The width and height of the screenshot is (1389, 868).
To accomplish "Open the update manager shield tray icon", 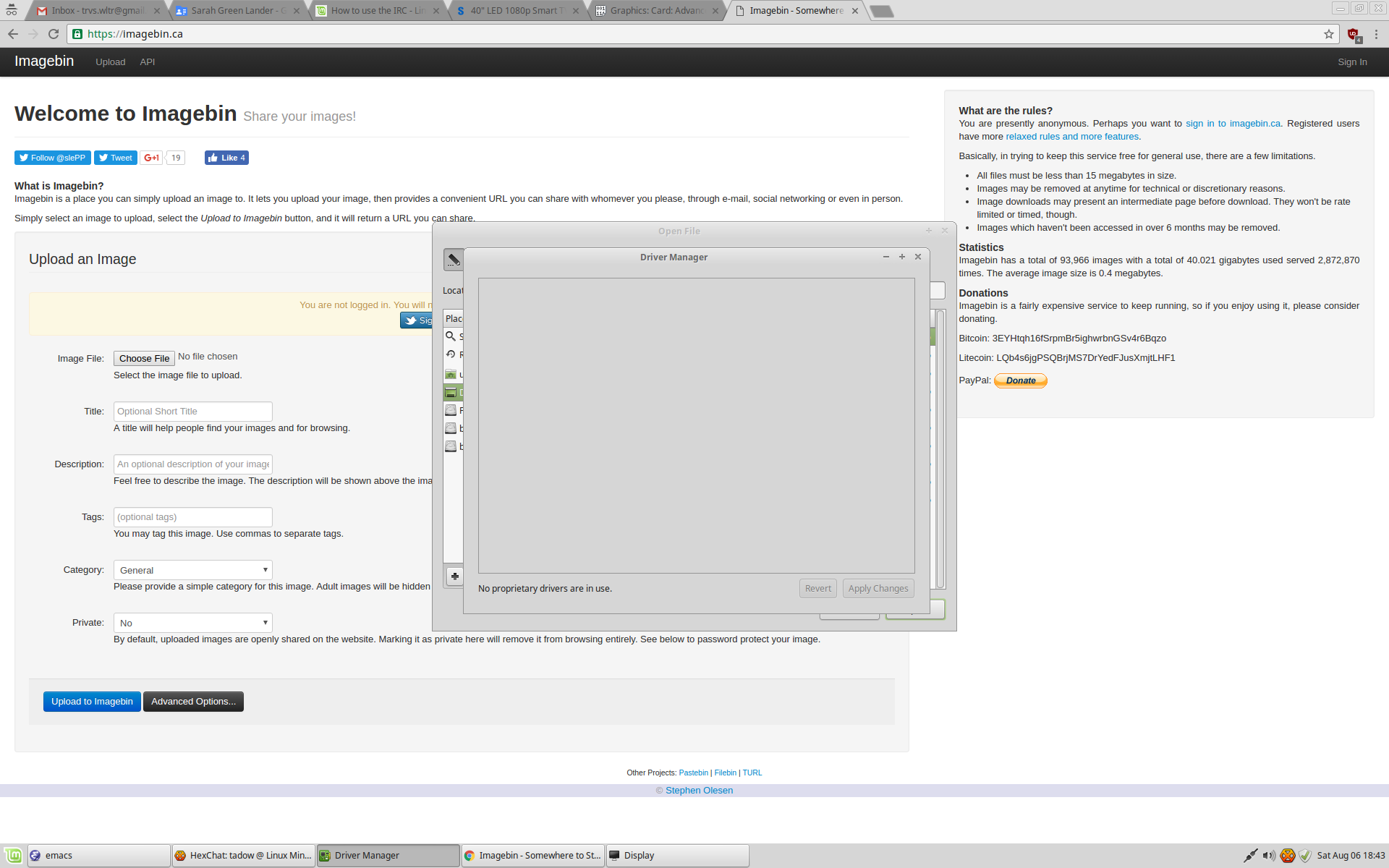I will (1305, 856).
